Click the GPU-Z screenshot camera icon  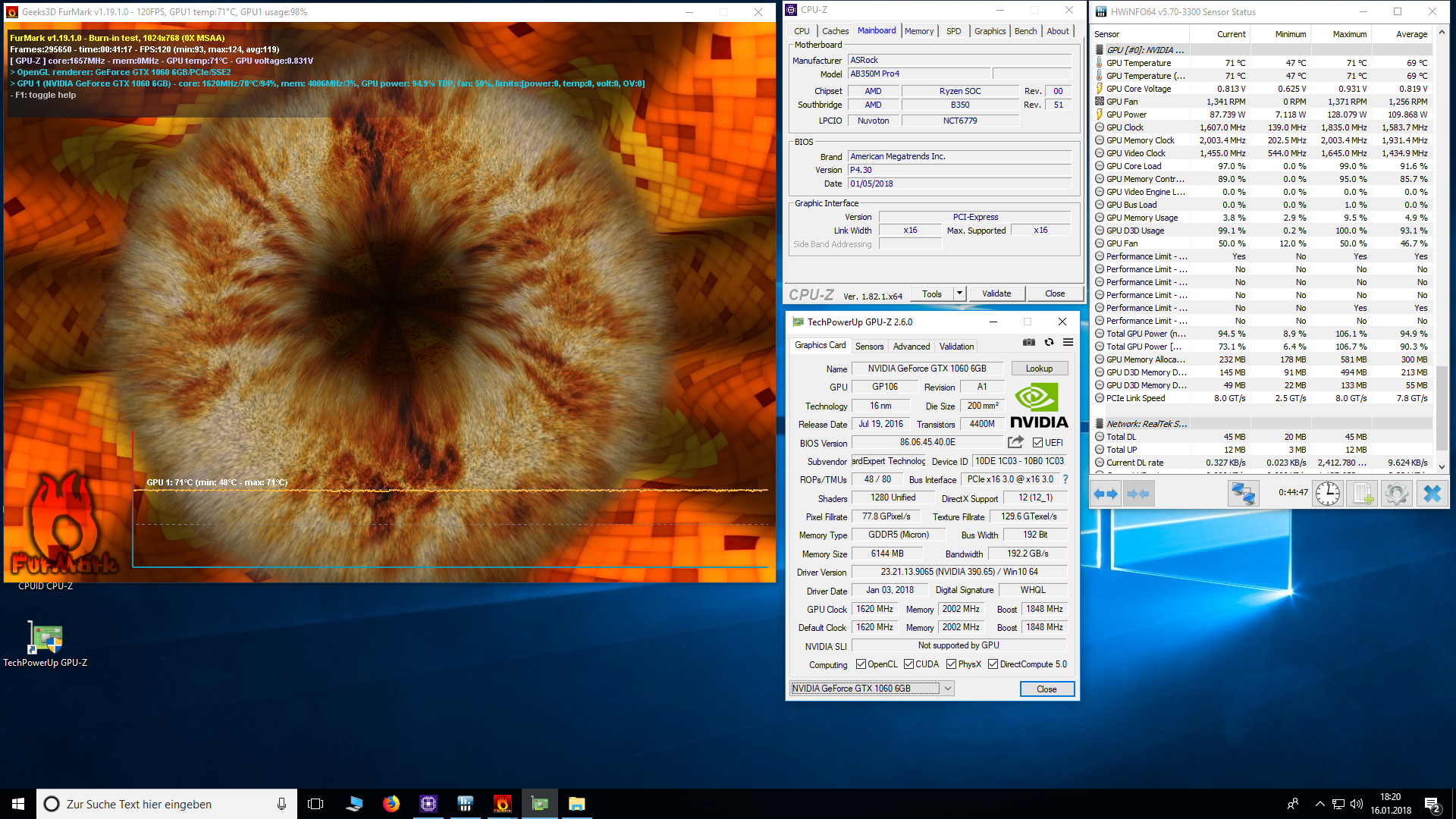tap(1028, 343)
